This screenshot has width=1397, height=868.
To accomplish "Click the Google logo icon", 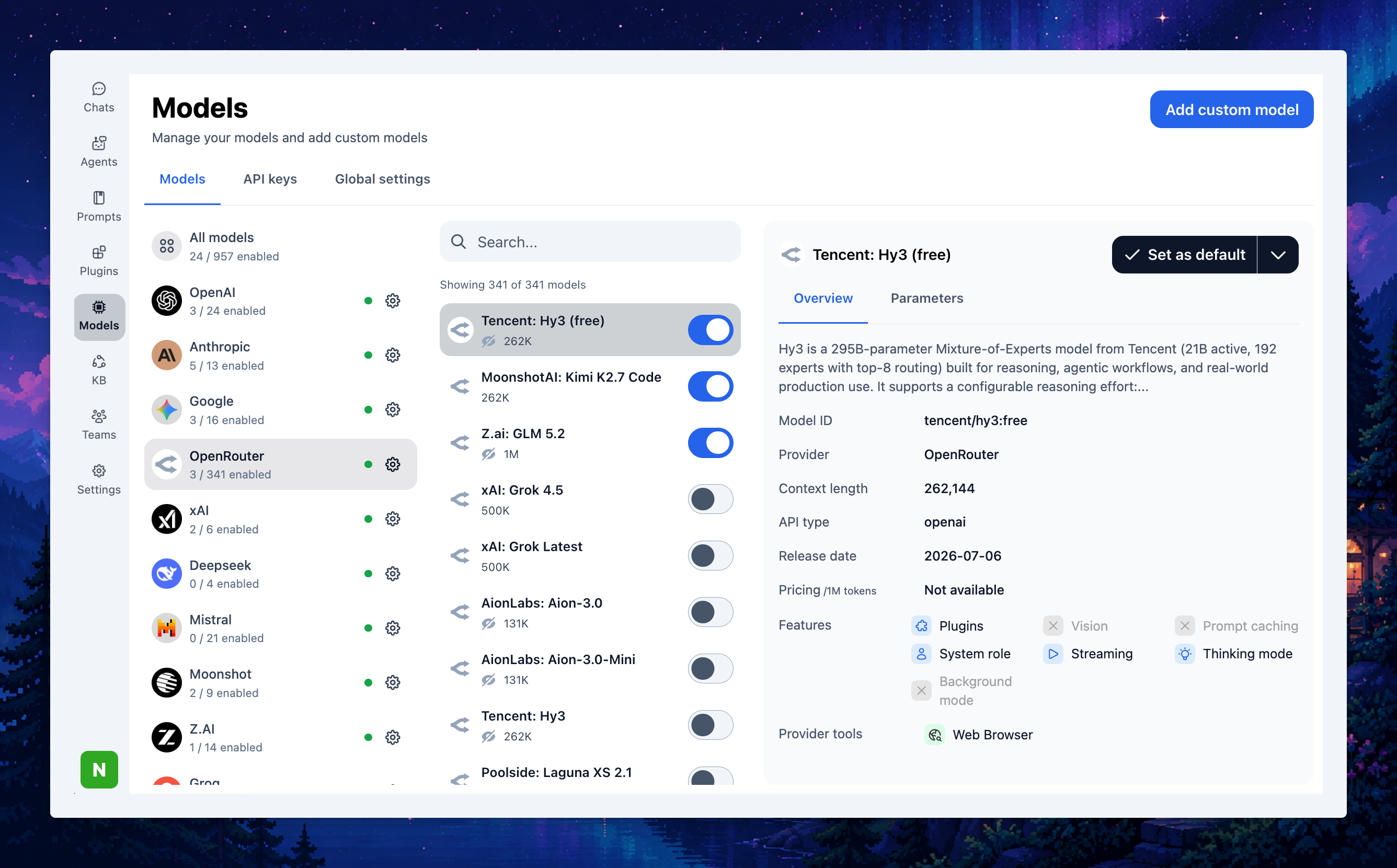I will coord(166,410).
